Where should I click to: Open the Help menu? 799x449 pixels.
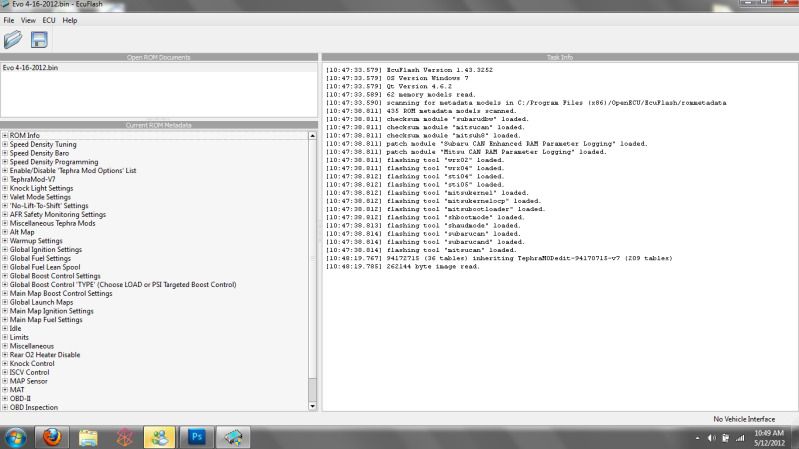click(x=70, y=20)
